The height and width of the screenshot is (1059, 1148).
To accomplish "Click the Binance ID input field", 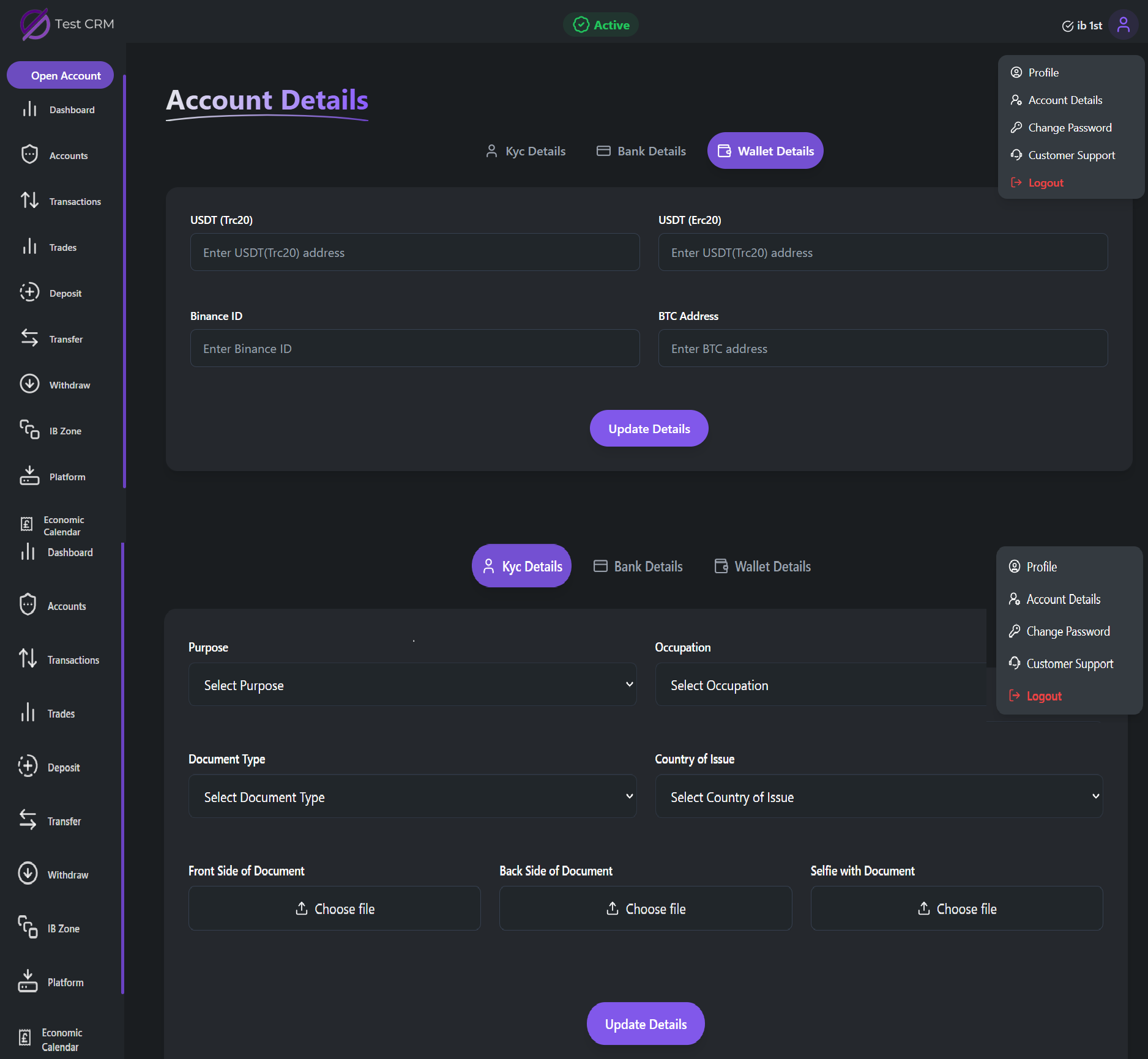I will click(x=415, y=349).
